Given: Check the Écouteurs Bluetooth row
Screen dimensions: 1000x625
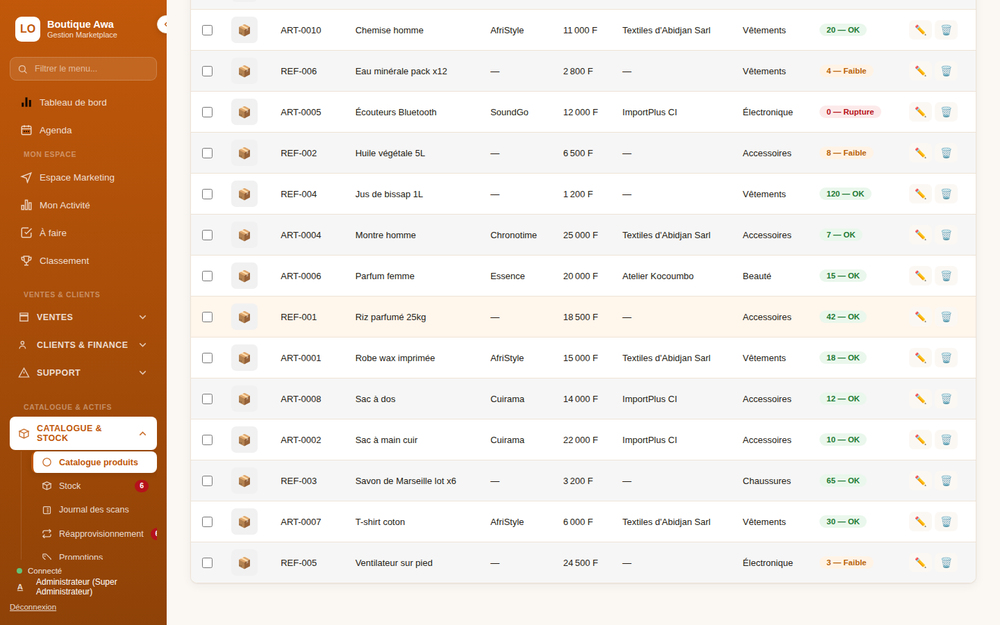Looking at the screenshot, I should click(x=207, y=112).
